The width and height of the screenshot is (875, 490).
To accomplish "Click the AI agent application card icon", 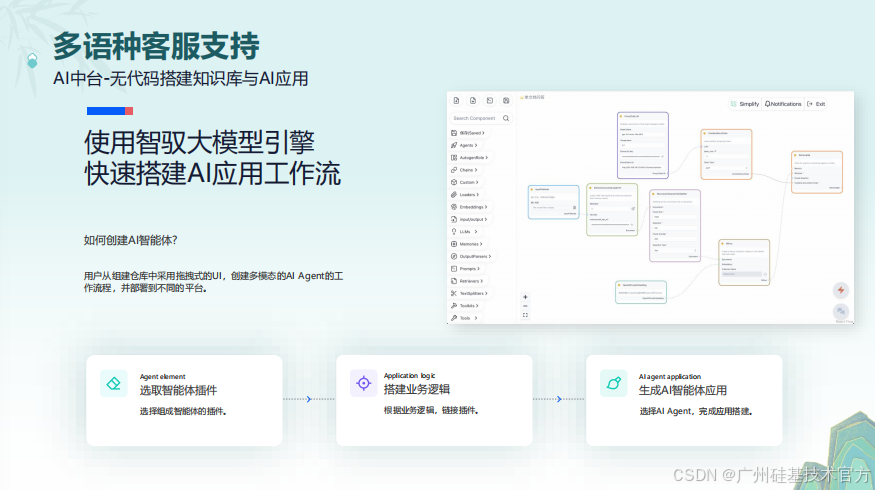I will click(613, 383).
